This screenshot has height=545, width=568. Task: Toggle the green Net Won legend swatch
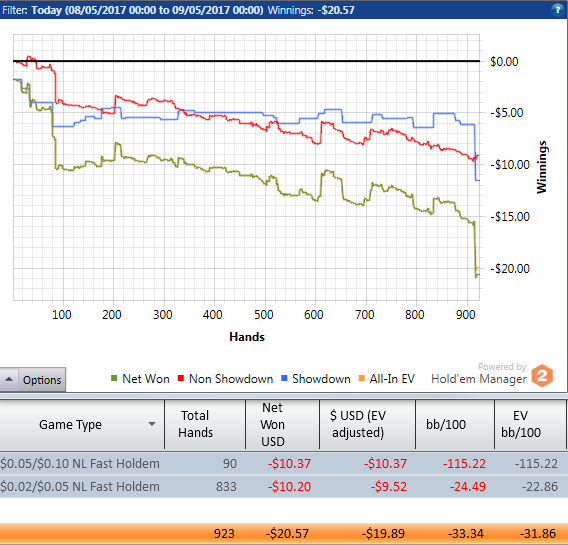tap(114, 378)
